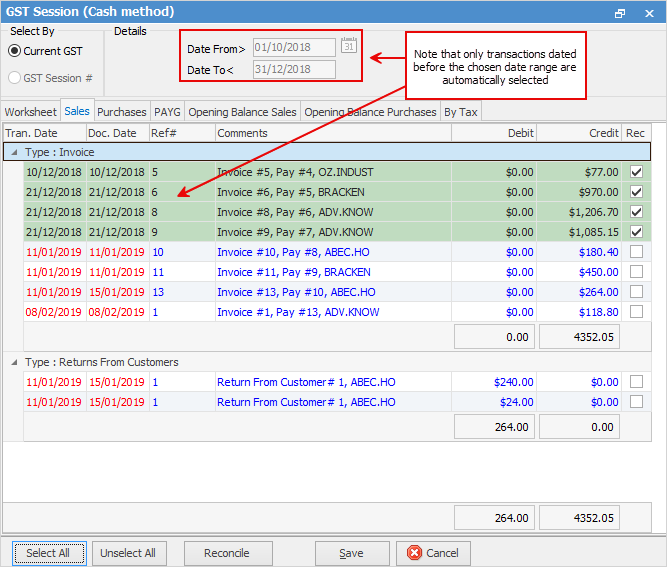Select the Invoice #8, Pay #6, ADV.KNOW comment
Screen dimensions: 667x567
click(295, 212)
